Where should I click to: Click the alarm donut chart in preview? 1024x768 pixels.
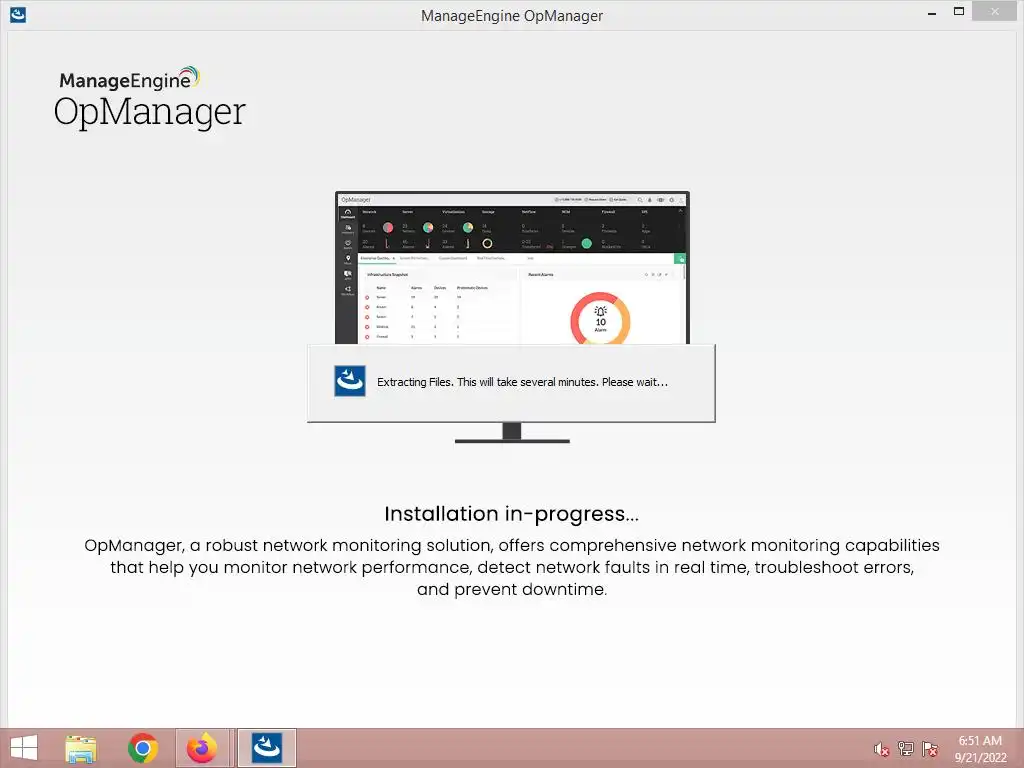pos(600,319)
